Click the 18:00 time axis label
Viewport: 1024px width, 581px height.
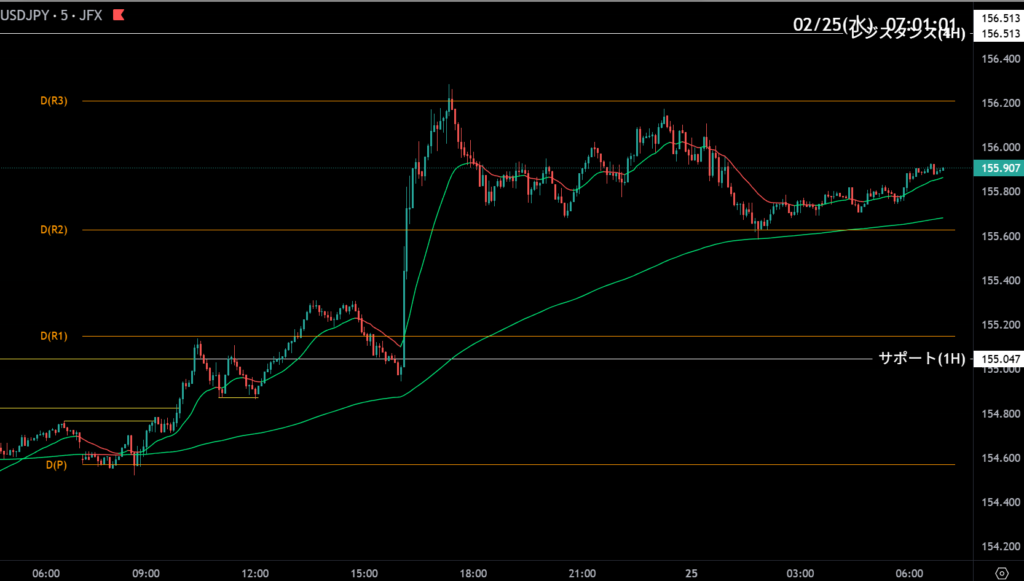pyautogui.click(x=473, y=574)
